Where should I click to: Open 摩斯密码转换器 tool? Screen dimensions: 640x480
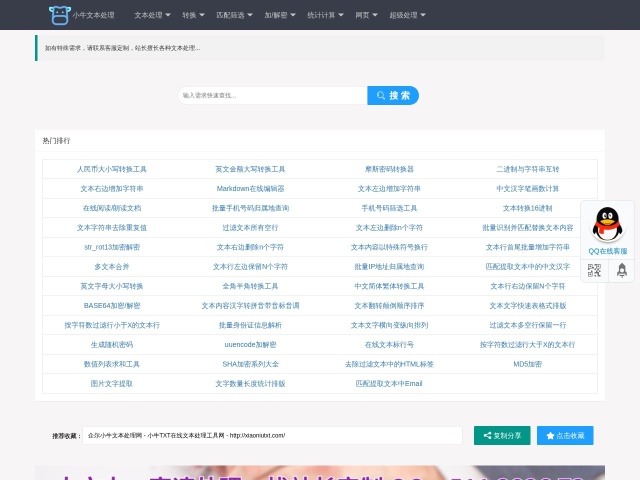click(389, 169)
